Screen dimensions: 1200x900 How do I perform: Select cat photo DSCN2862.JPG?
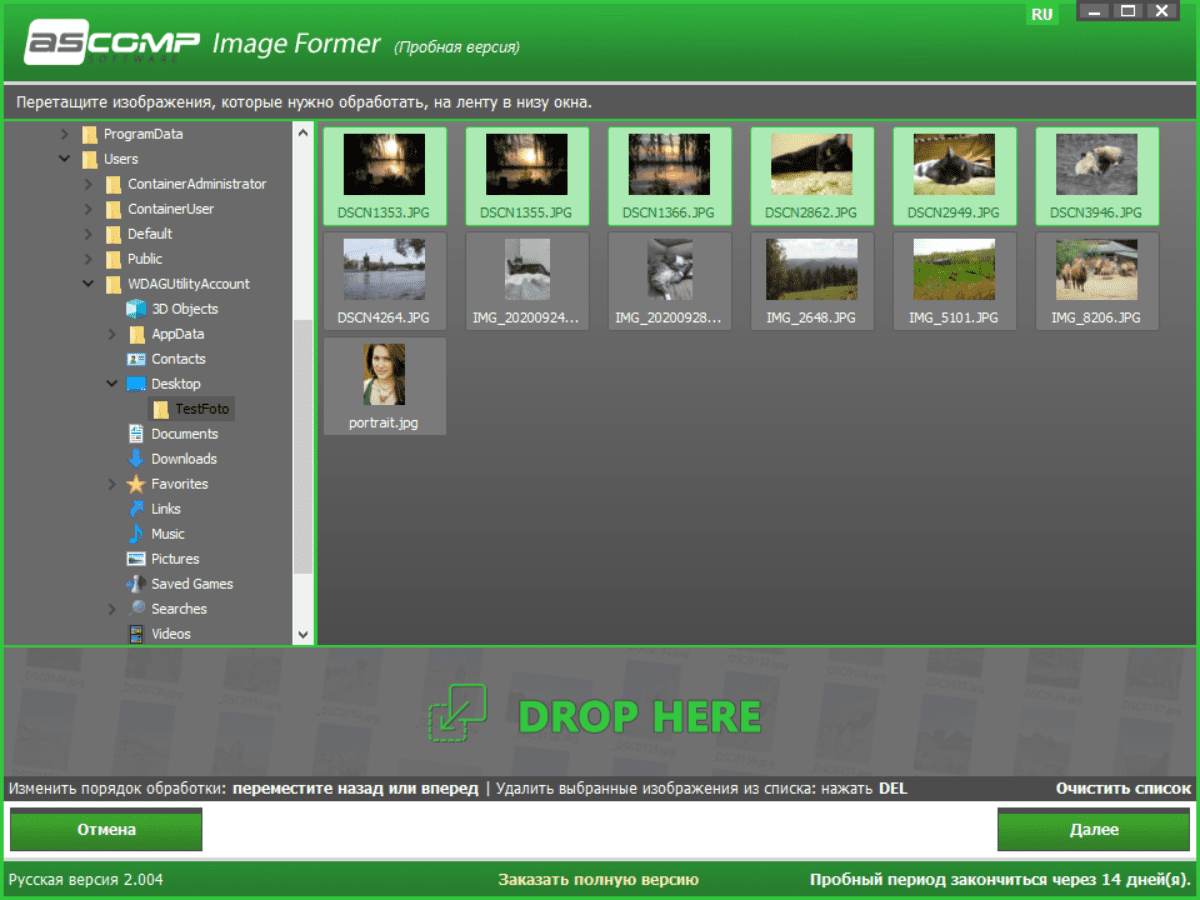click(812, 176)
